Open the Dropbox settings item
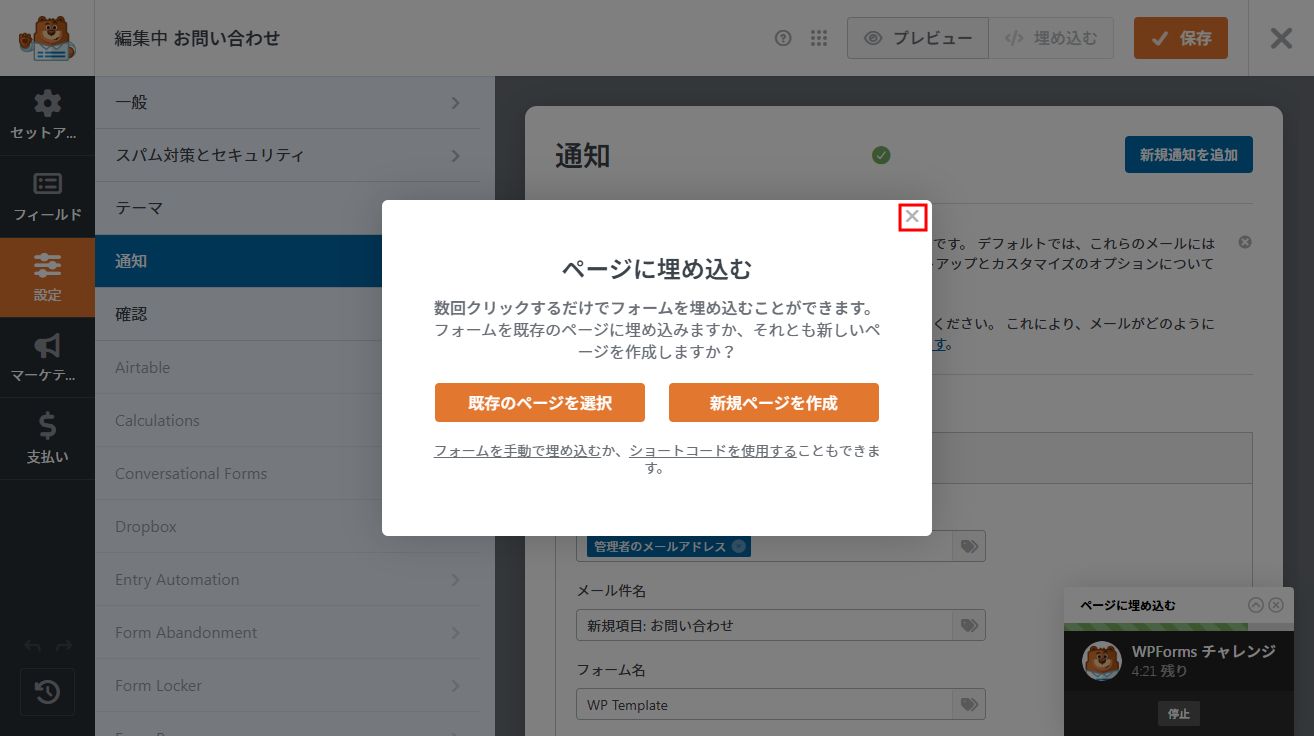This screenshot has height=736, width=1314. [x=238, y=526]
